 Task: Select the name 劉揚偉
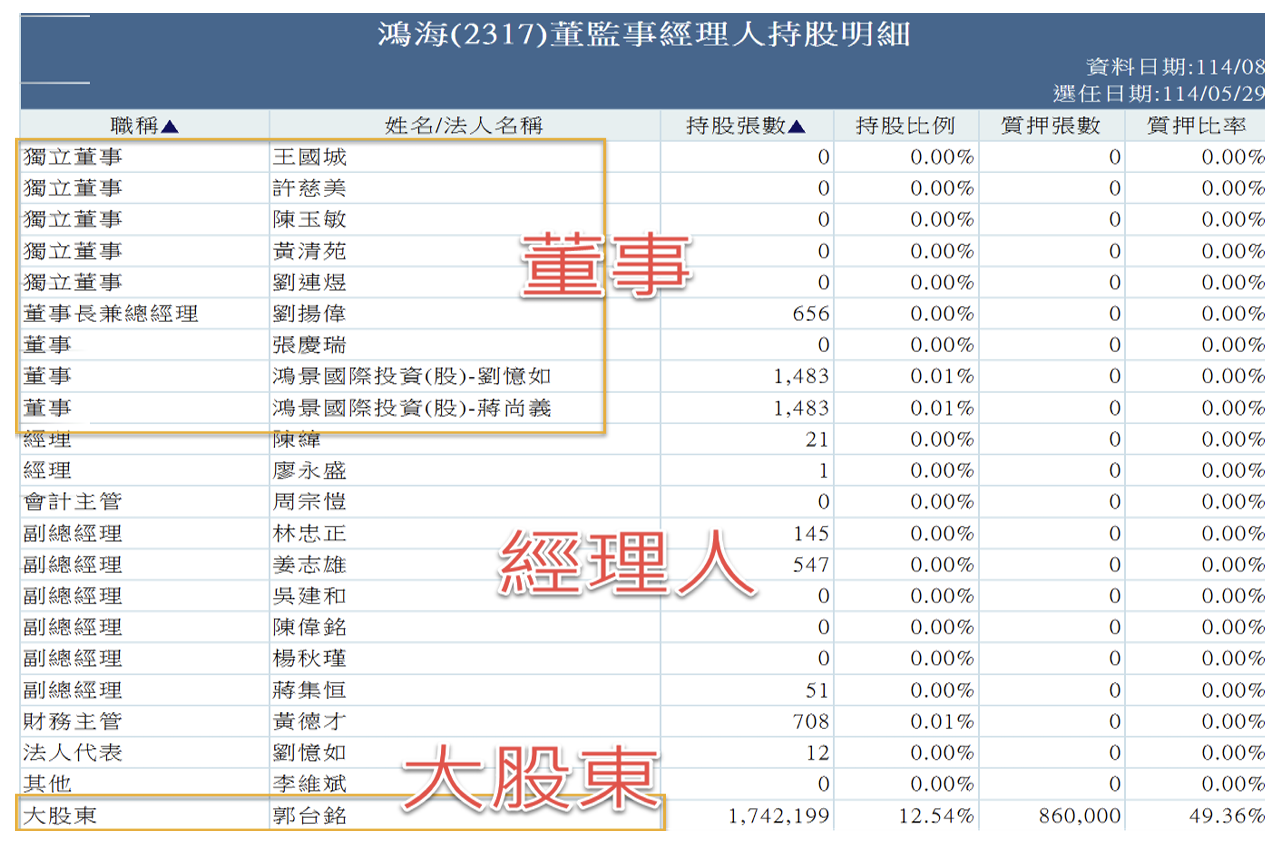click(310, 314)
